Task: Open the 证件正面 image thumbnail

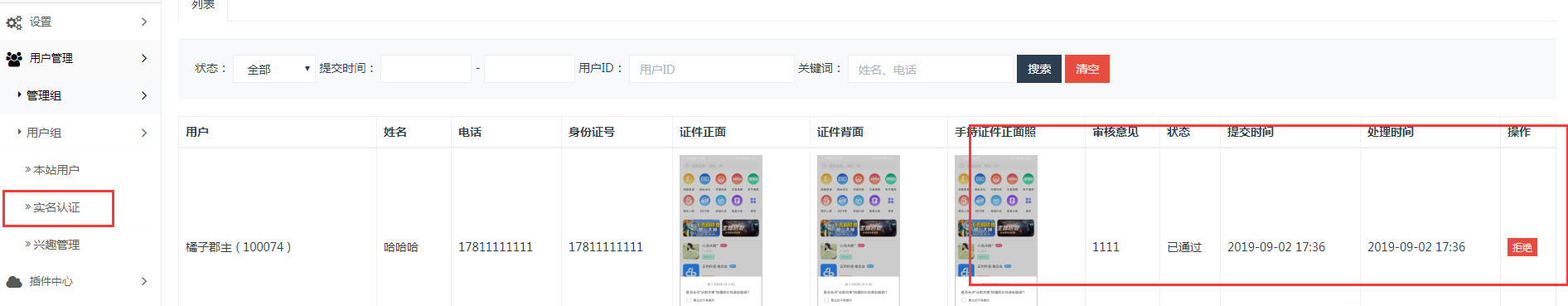Action: coord(720,231)
